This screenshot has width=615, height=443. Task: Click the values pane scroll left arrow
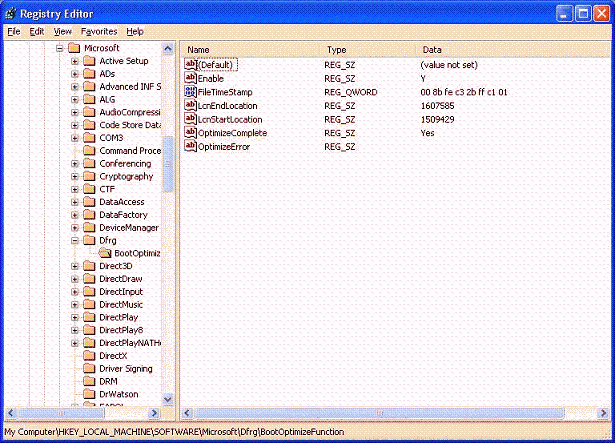tap(187, 413)
